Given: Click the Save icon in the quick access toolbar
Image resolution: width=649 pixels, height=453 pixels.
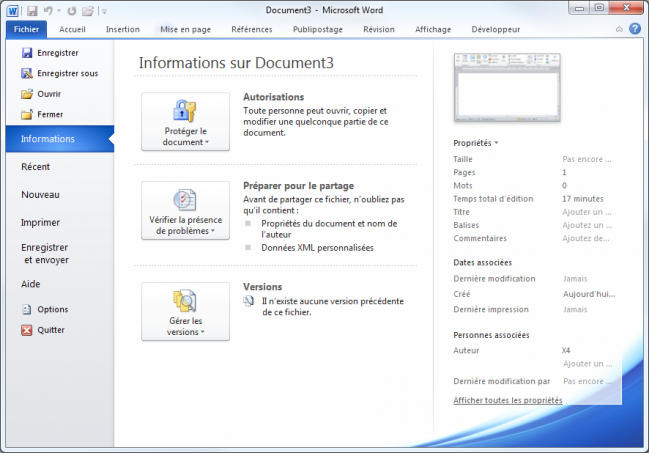Looking at the screenshot, I should [x=32, y=10].
